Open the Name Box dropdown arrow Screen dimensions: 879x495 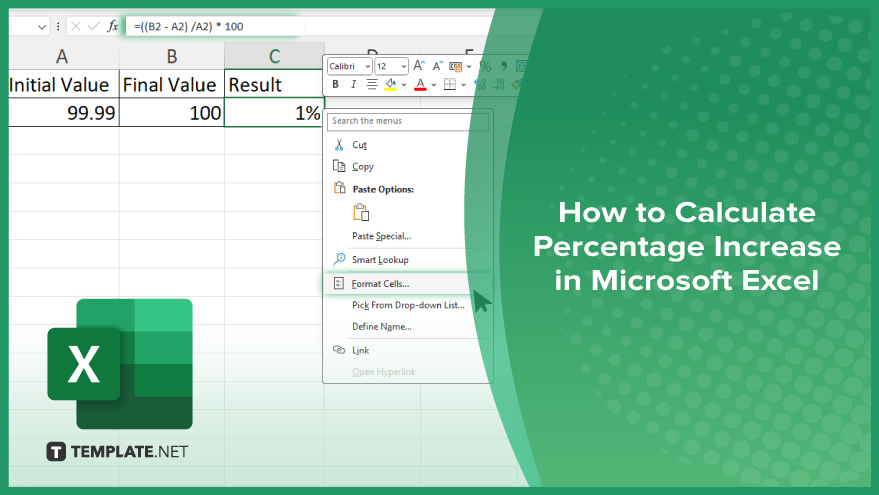41,26
